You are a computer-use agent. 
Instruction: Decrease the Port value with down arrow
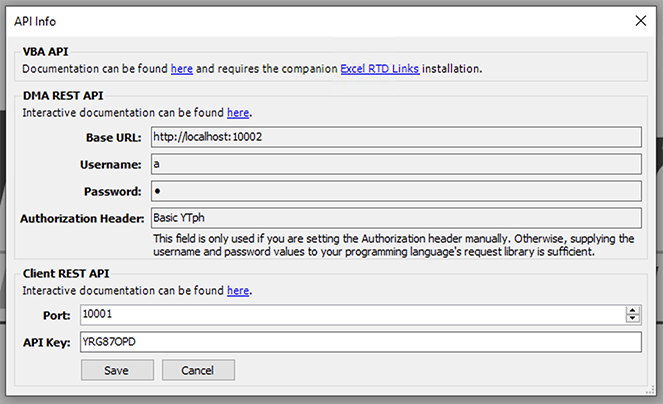pos(633,319)
